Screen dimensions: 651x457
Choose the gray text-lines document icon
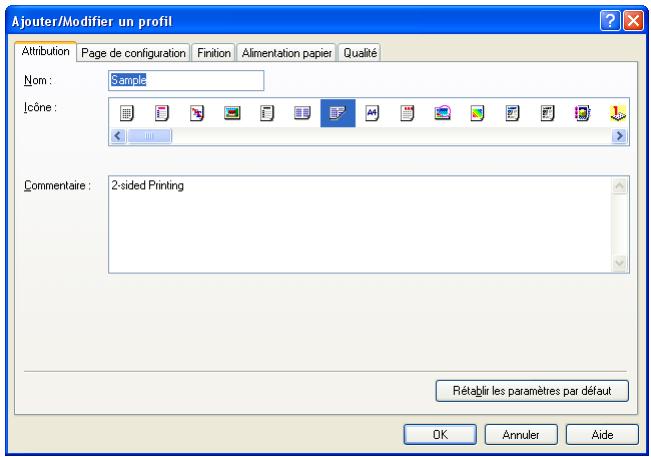click(267, 113)
